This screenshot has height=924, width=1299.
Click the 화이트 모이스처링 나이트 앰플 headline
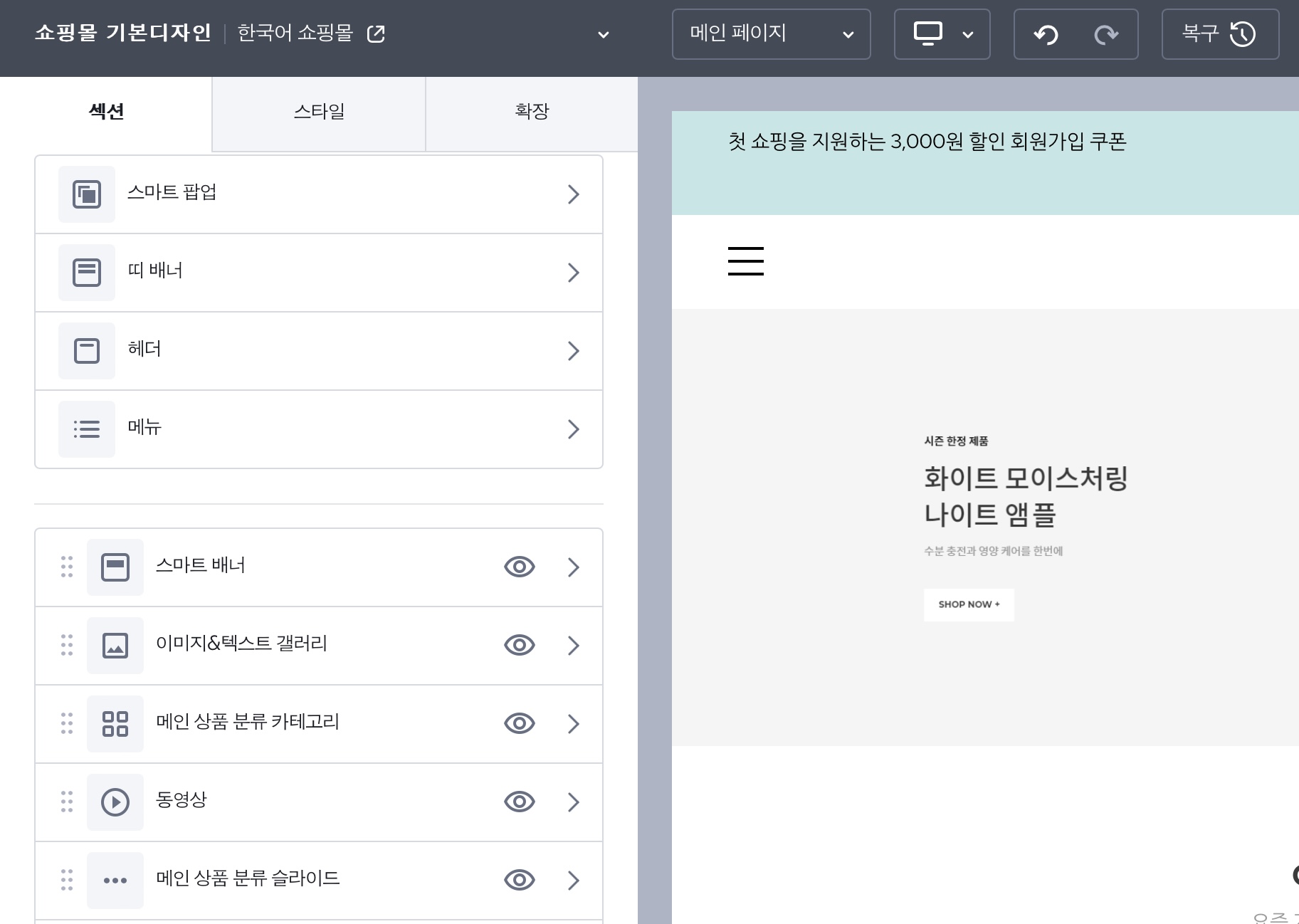(1025, 496)
